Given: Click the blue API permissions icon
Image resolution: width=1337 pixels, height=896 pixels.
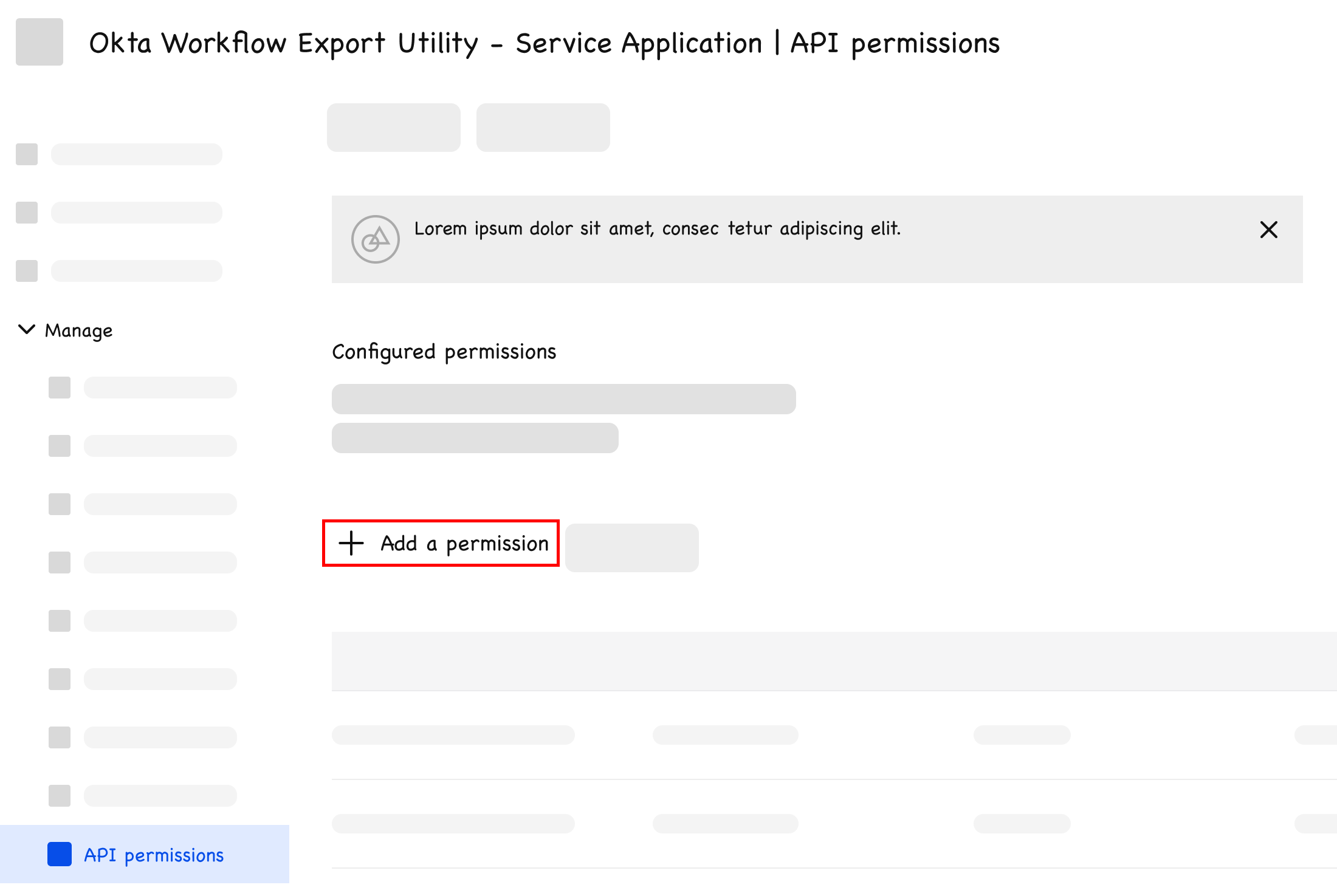Looking at the screenshot, I should click(x=60, y=854).
